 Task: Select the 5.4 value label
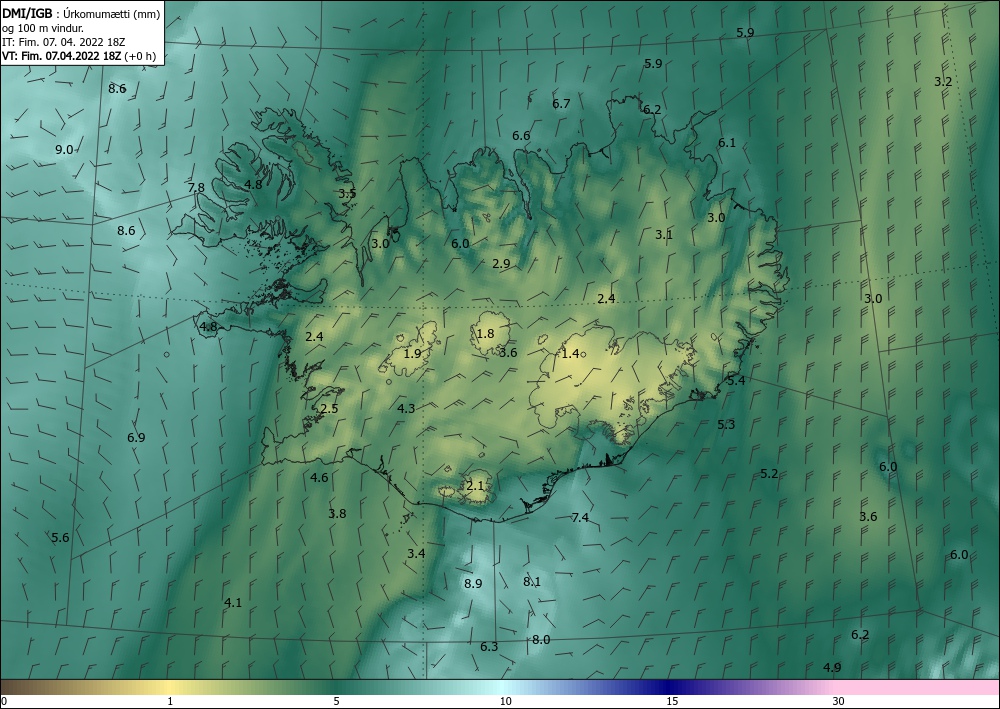(x=736, y=381)
